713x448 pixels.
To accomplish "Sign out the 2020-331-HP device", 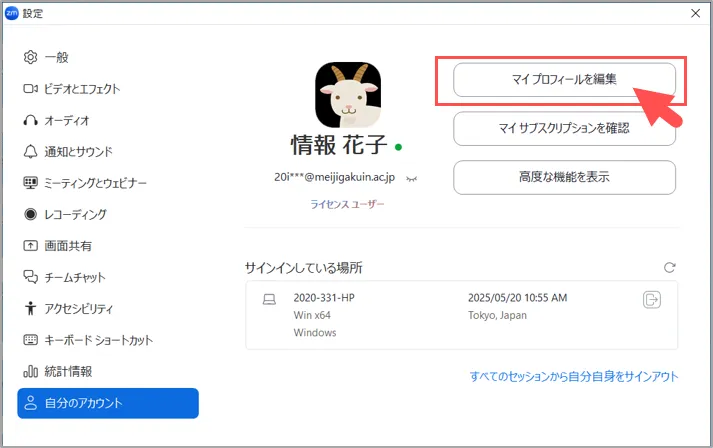I will [652, 300].
